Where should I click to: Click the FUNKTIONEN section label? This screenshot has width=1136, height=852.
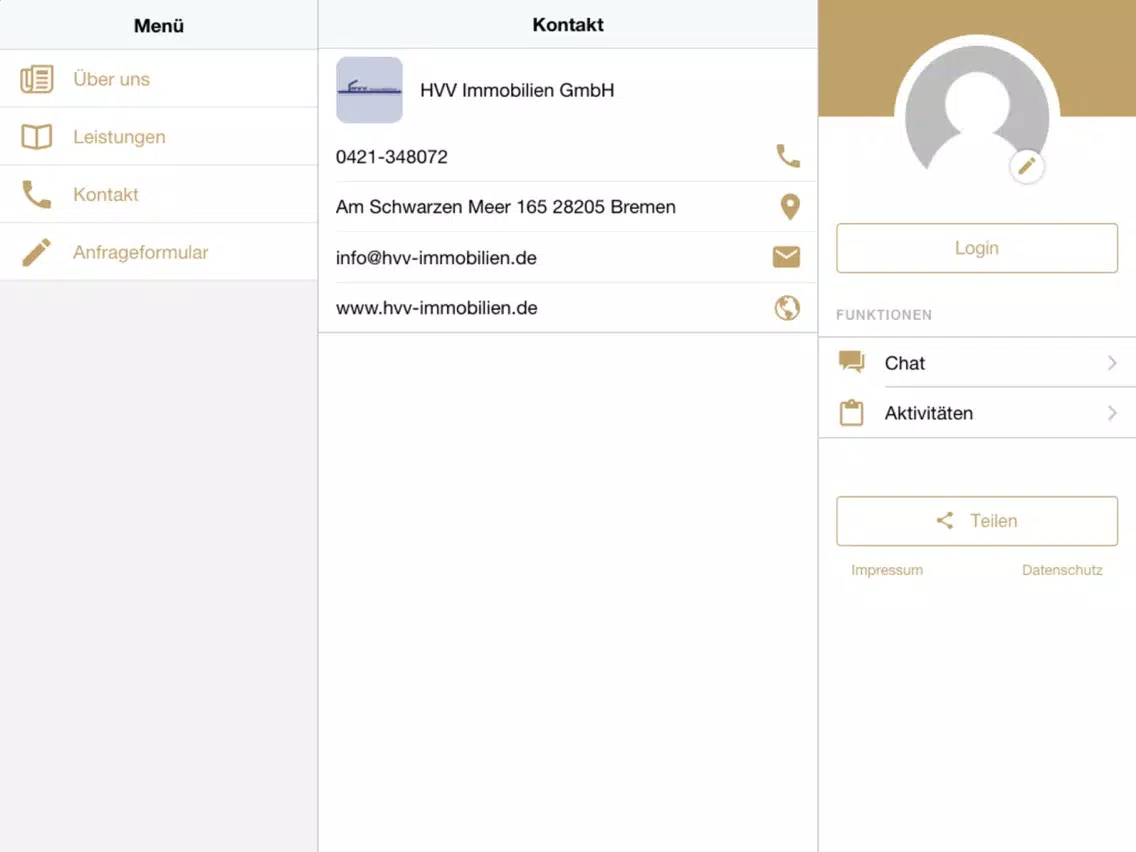tap(884, 314)
